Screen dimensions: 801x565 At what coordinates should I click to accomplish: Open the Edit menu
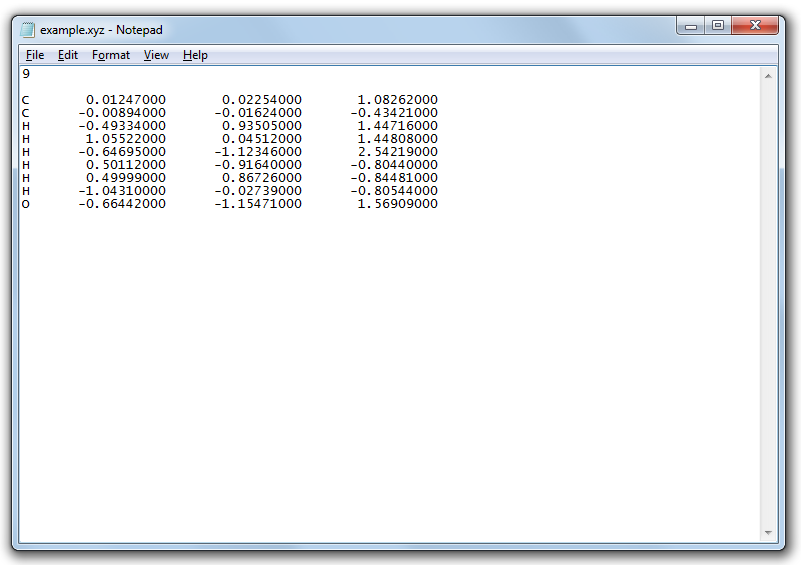pos(67,55)
